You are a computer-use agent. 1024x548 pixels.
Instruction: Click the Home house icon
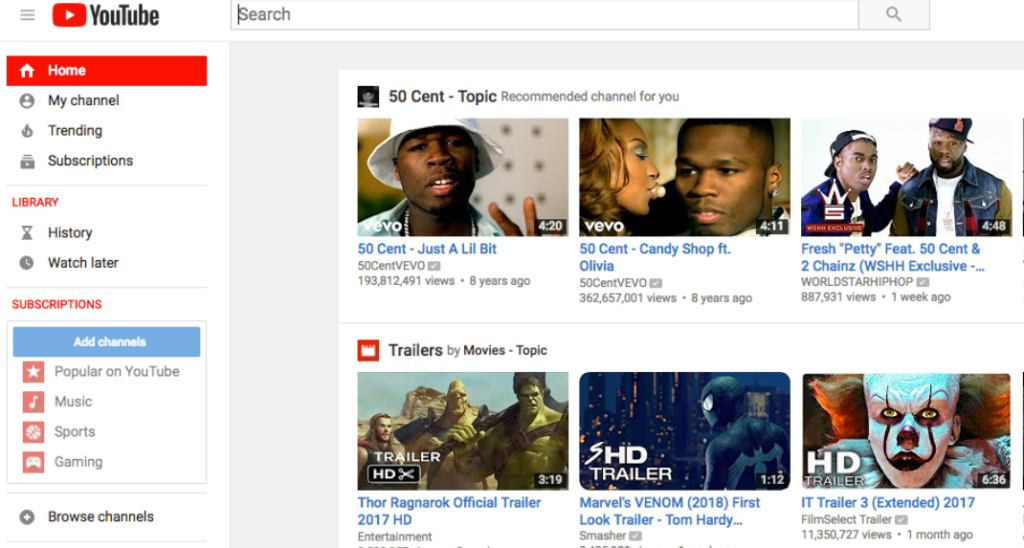click(27, 71)
